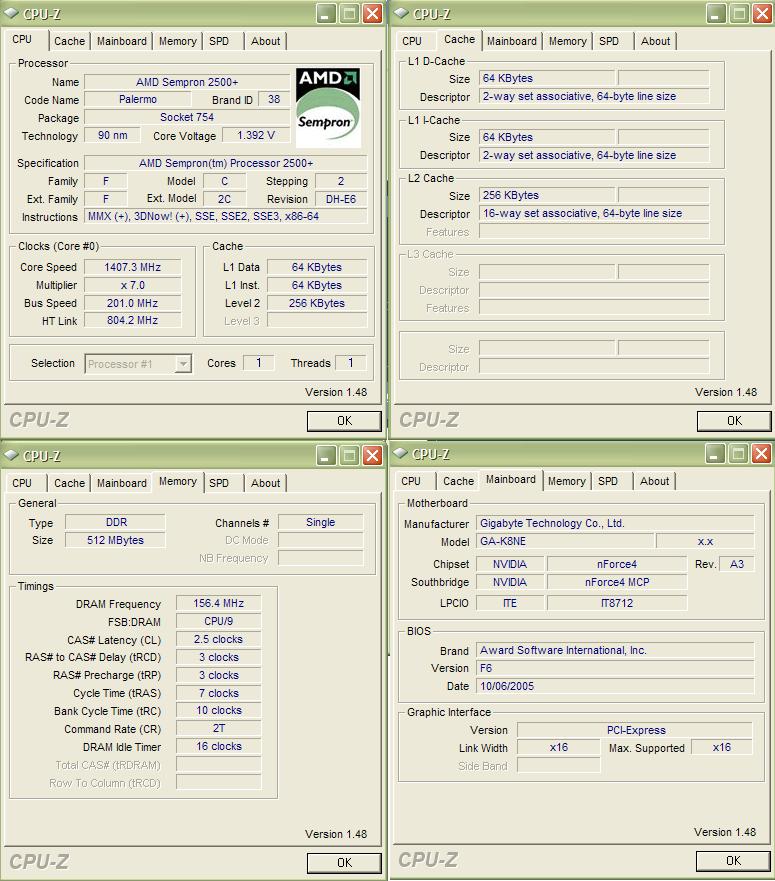Open Cache tab in bottom-right Mainboard window
The height and width of the screenshot is (881, 775).
(458, 482)
